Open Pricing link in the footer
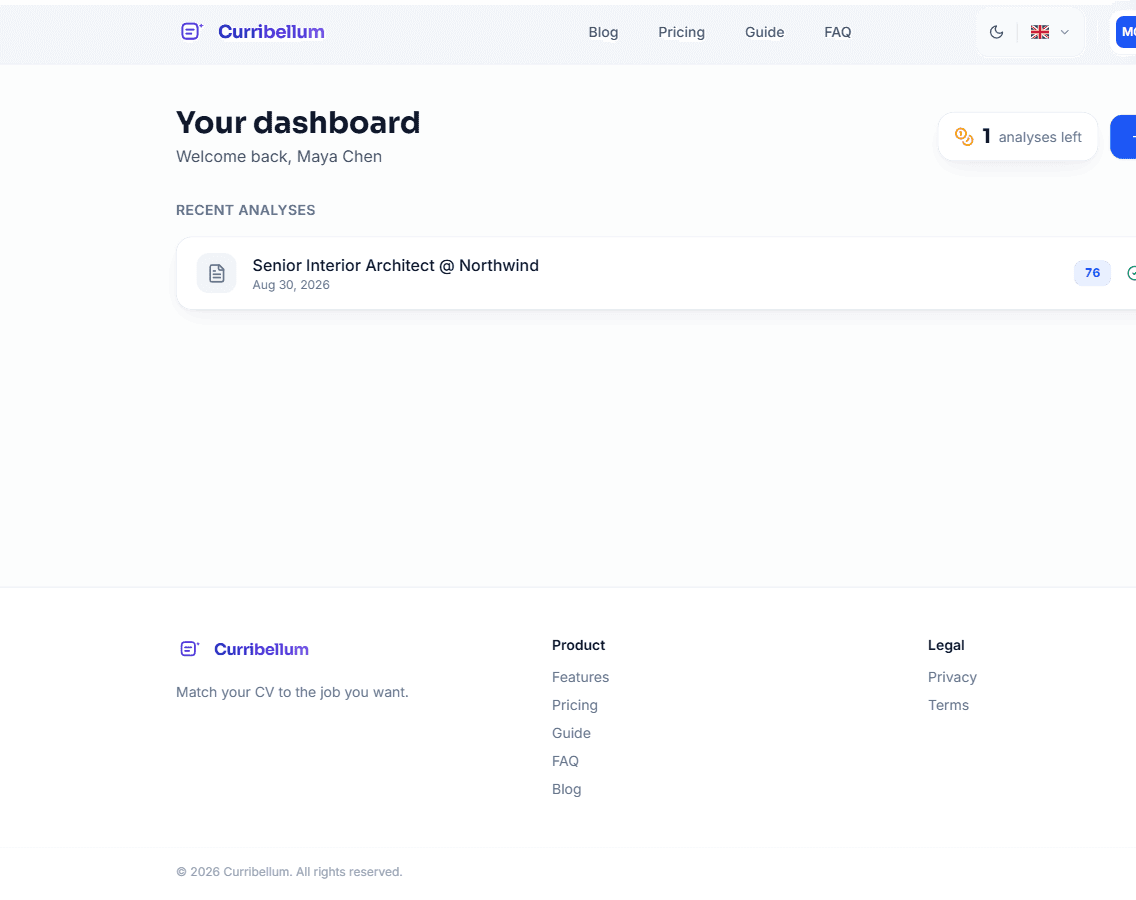The height and width of the screenshot is (900, 1136). (575, 705)
